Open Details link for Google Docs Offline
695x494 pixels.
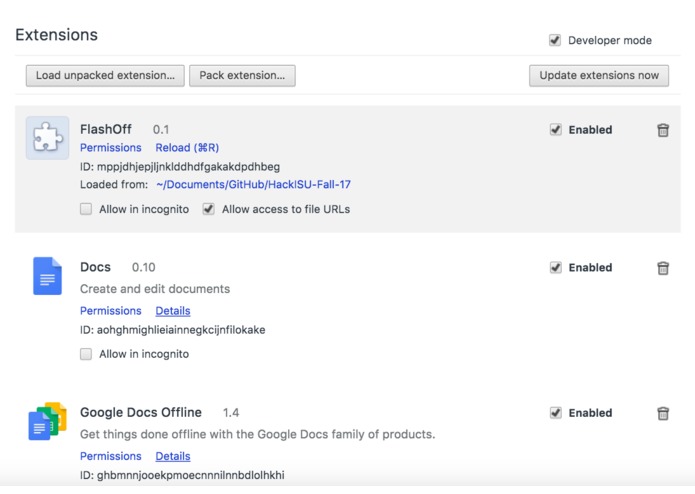tap(173, 456)
